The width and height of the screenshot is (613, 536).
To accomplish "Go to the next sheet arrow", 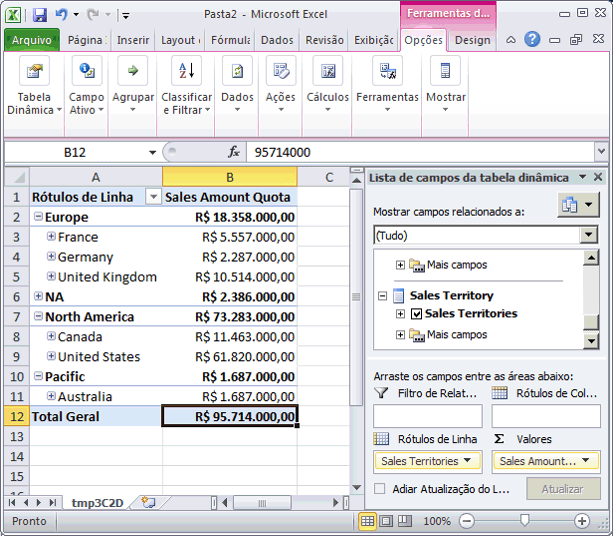I will 39,502.
